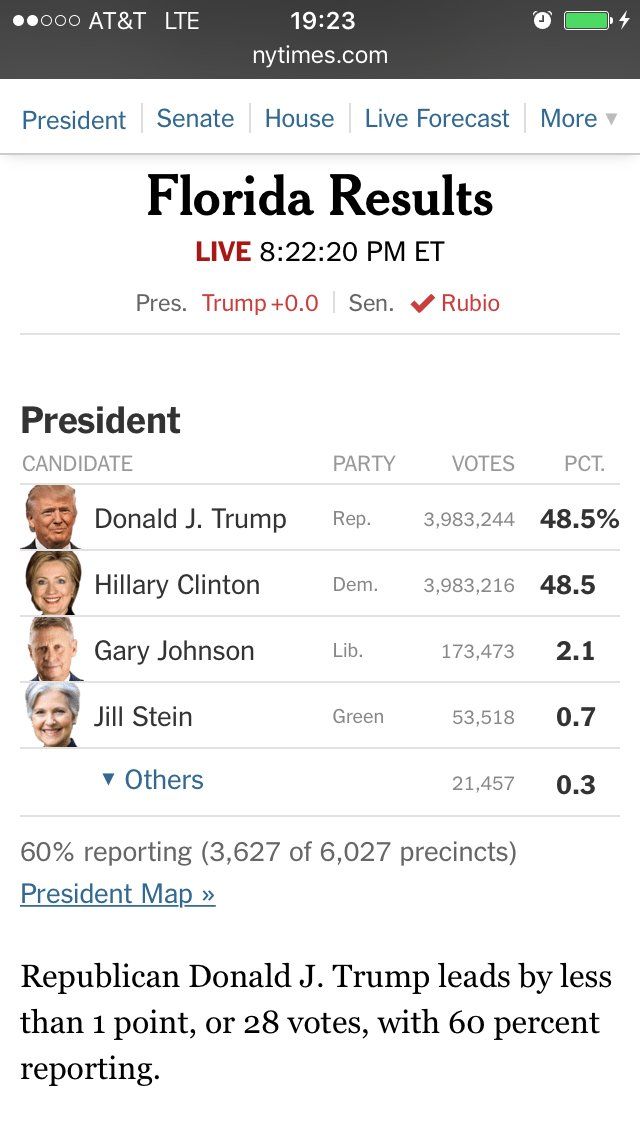
Task: Open the More dropdown menu
Action: (579, 118)
